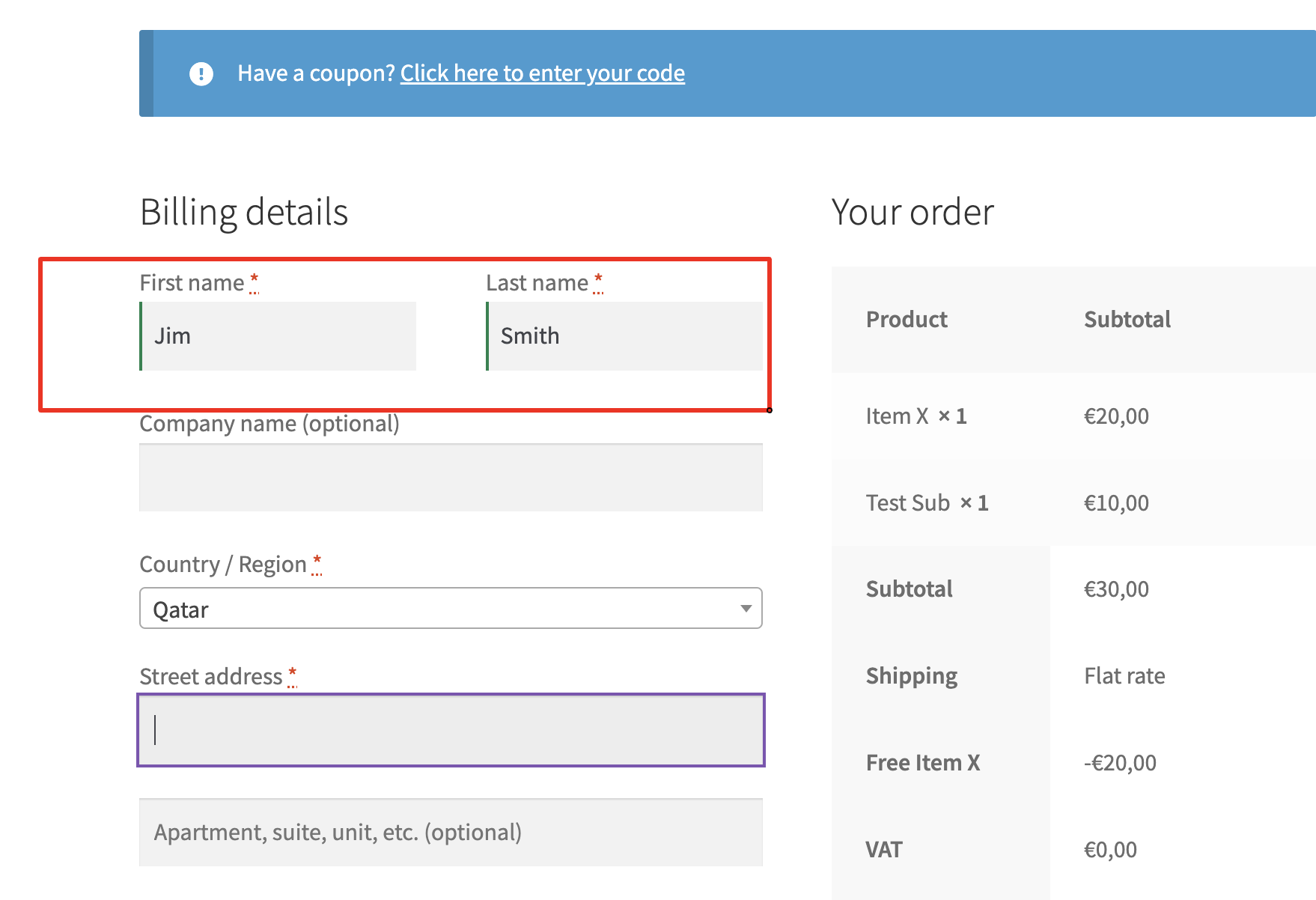The height and width of the screenshot is (900, 1316).
Task: Click into the Company name input field
Action: click(451, 478)
